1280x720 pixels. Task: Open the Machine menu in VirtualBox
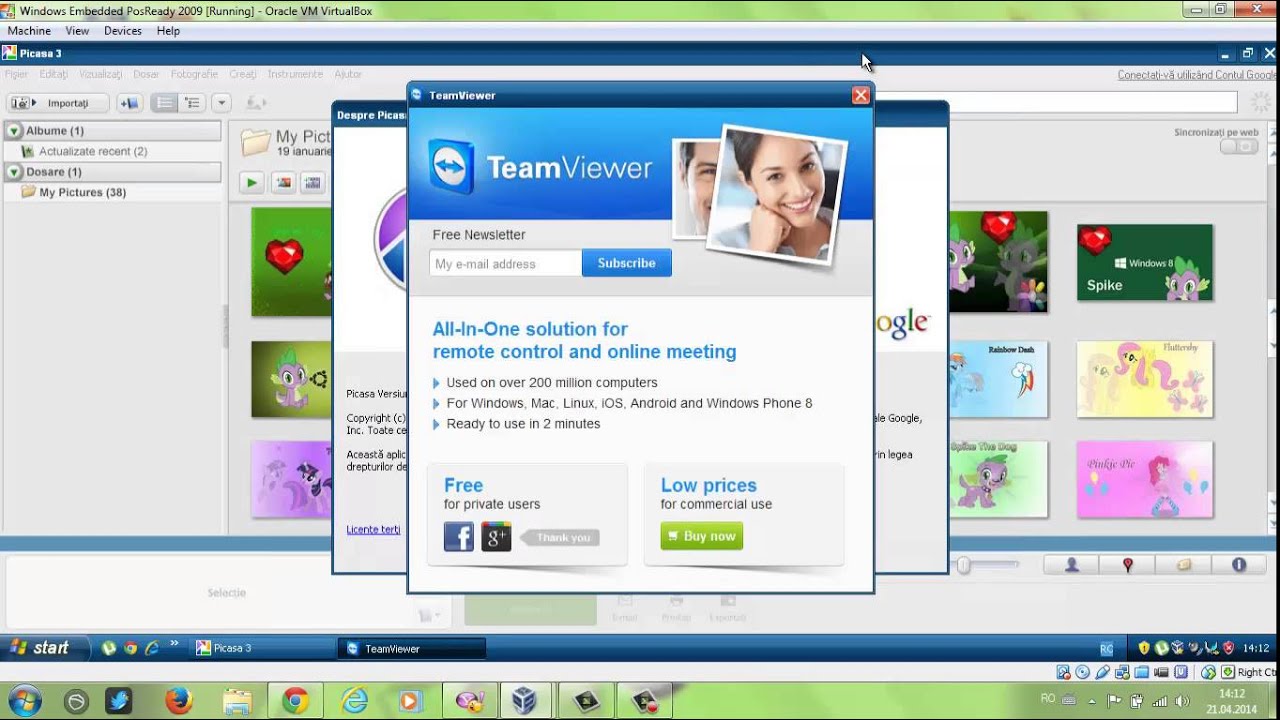coord(29,31)
